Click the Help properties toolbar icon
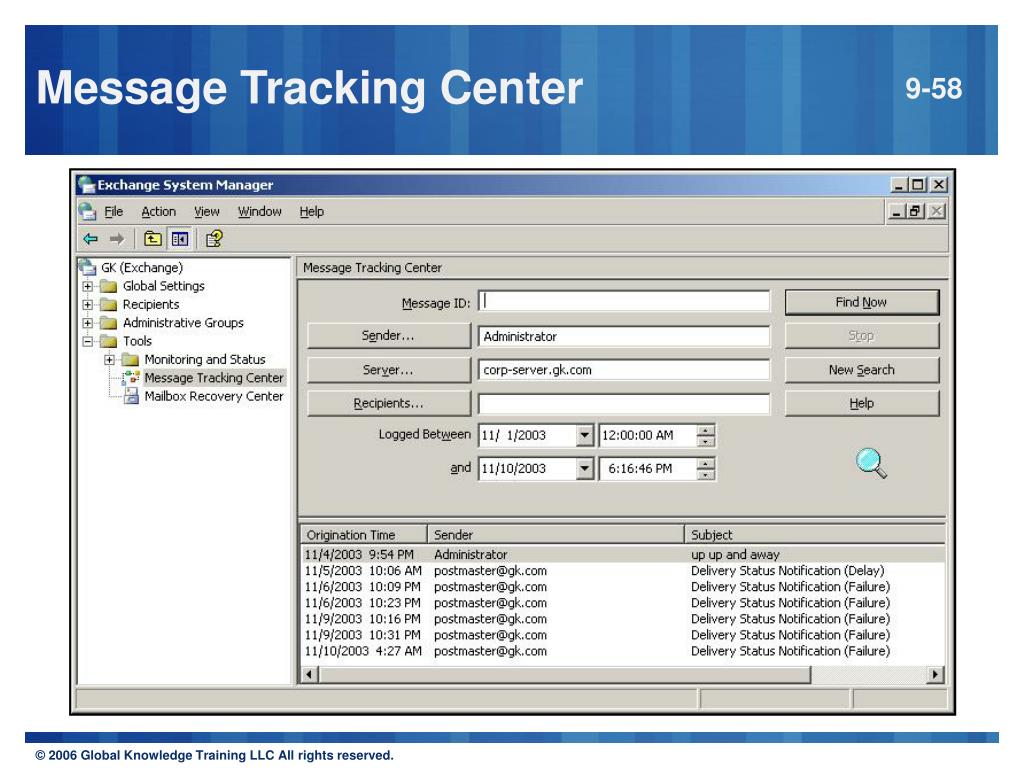Image resolution: width=1024 pixels, height=768 pixels. pyautogui.click(x=214, y=239)
